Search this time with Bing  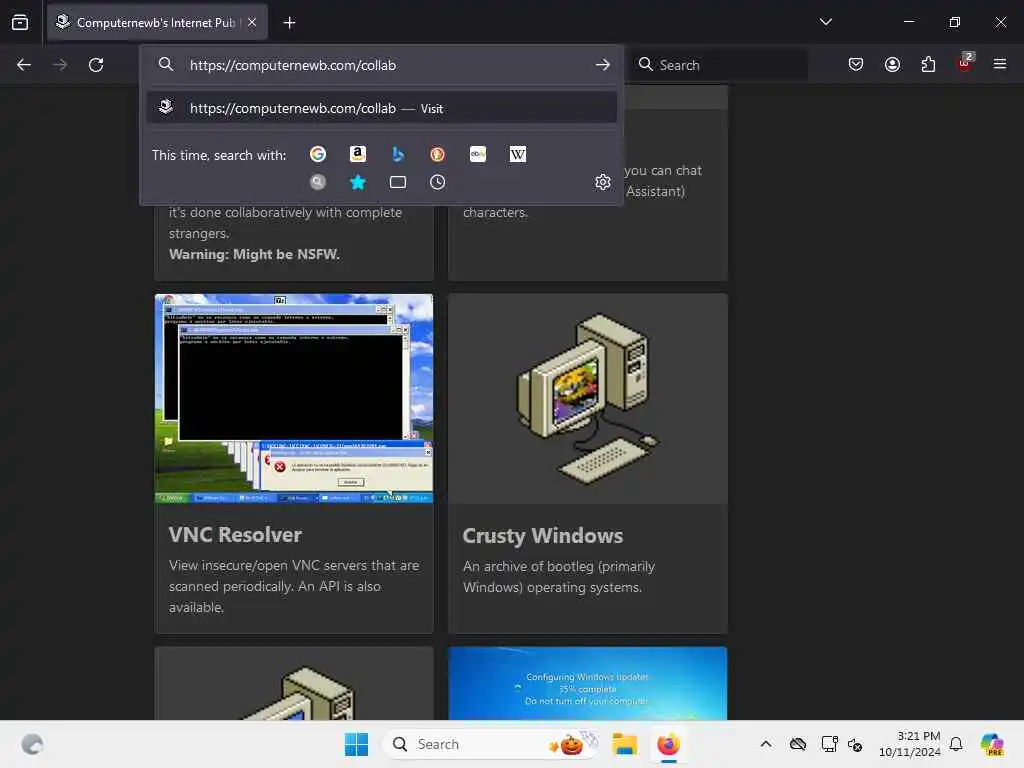coord(398,154)
